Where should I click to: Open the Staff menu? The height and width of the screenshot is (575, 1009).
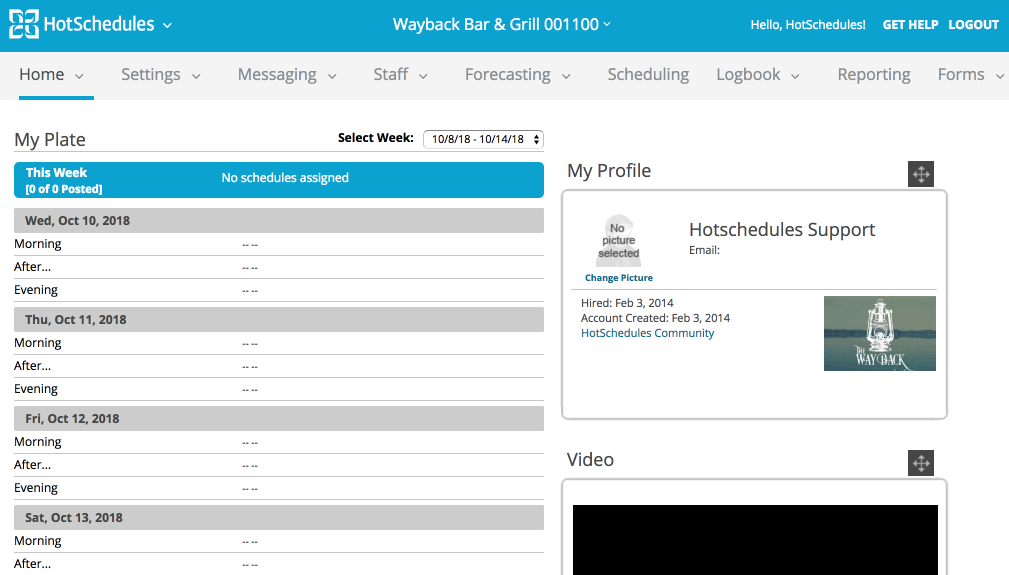pos(391,75)
